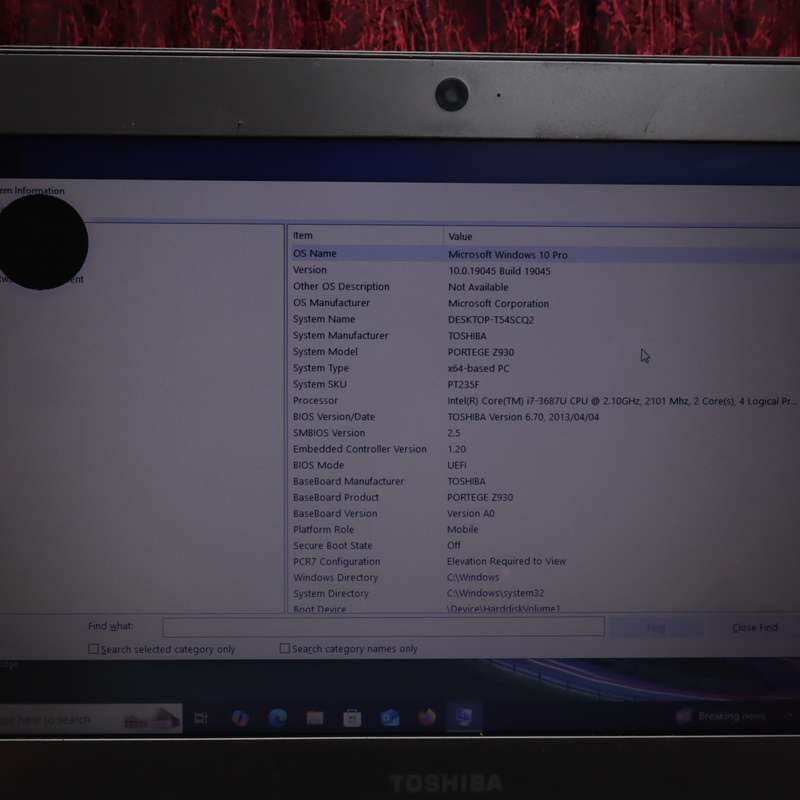Click the Close Find button

tap(755, 628)
